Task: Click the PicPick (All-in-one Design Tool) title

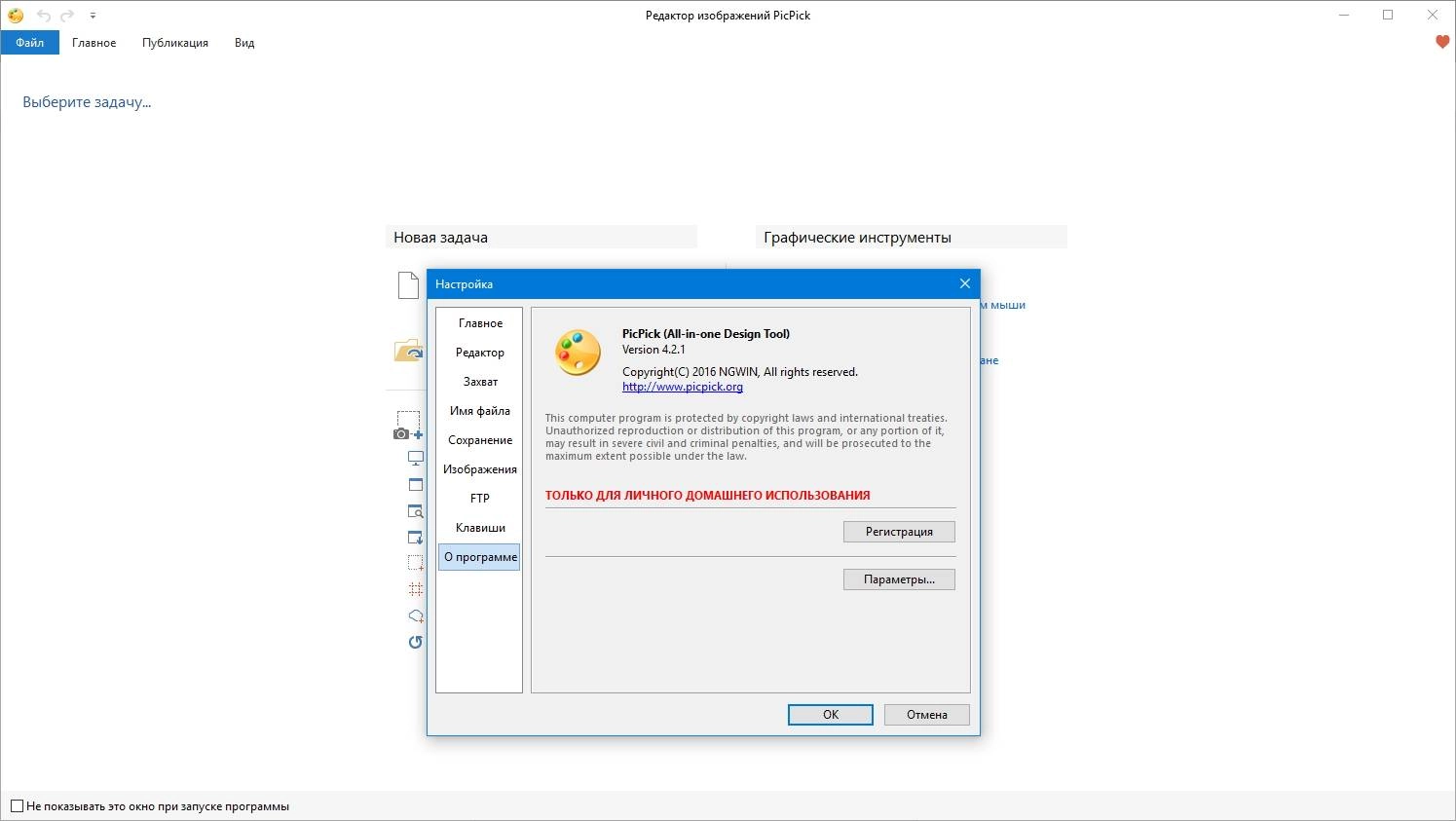Action: coord(706,334)
